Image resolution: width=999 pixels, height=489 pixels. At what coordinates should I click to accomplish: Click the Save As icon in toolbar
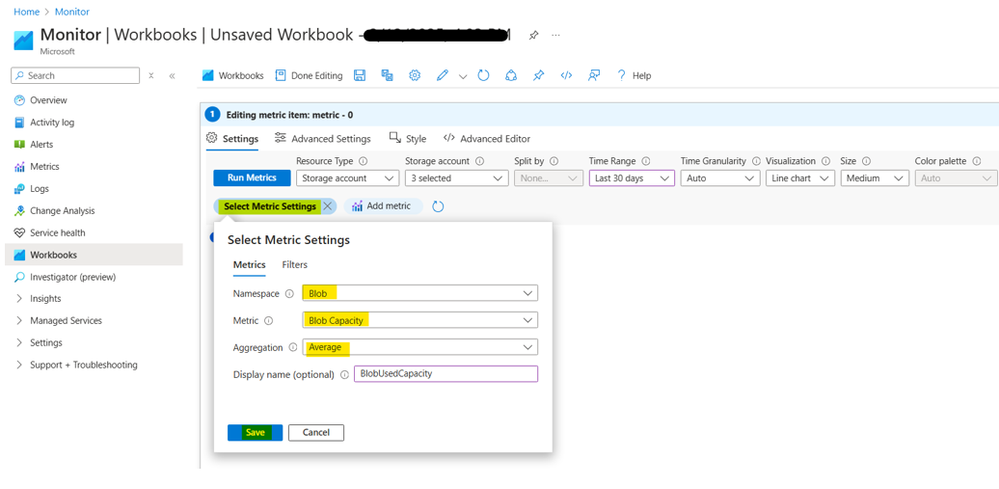pyautogui.click(x=387, y=75)
